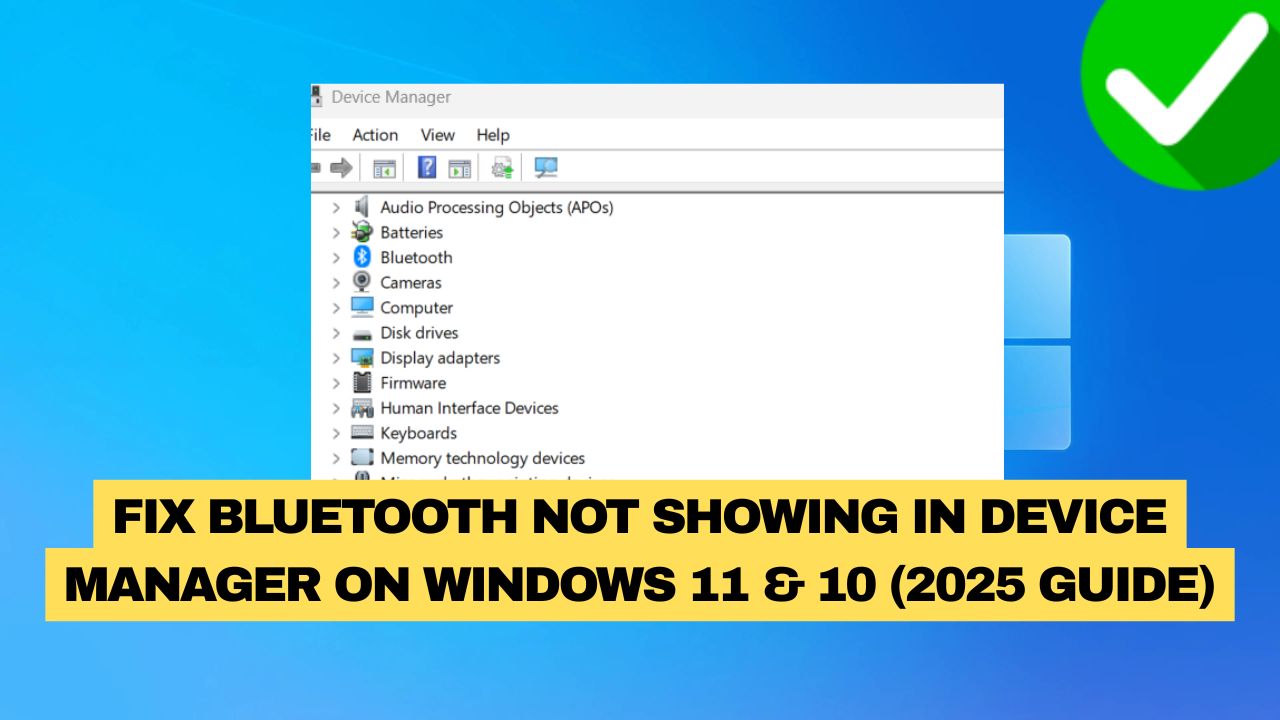Click the Cameras webcam icon
Screen dimensions: 1280x720
pyautogui.click(x=362, y=282)
